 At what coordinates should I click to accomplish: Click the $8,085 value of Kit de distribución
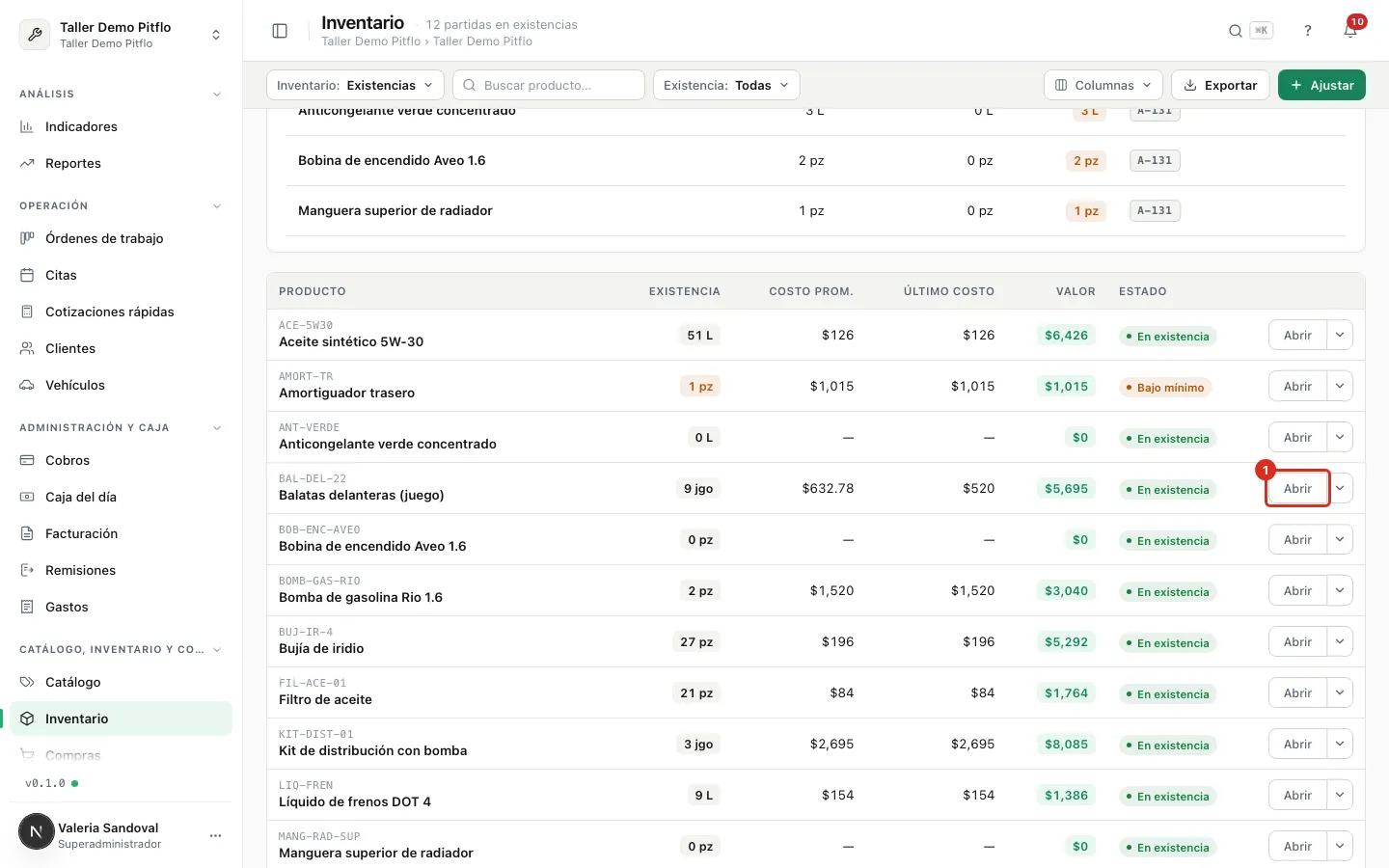click(1066, 745)
